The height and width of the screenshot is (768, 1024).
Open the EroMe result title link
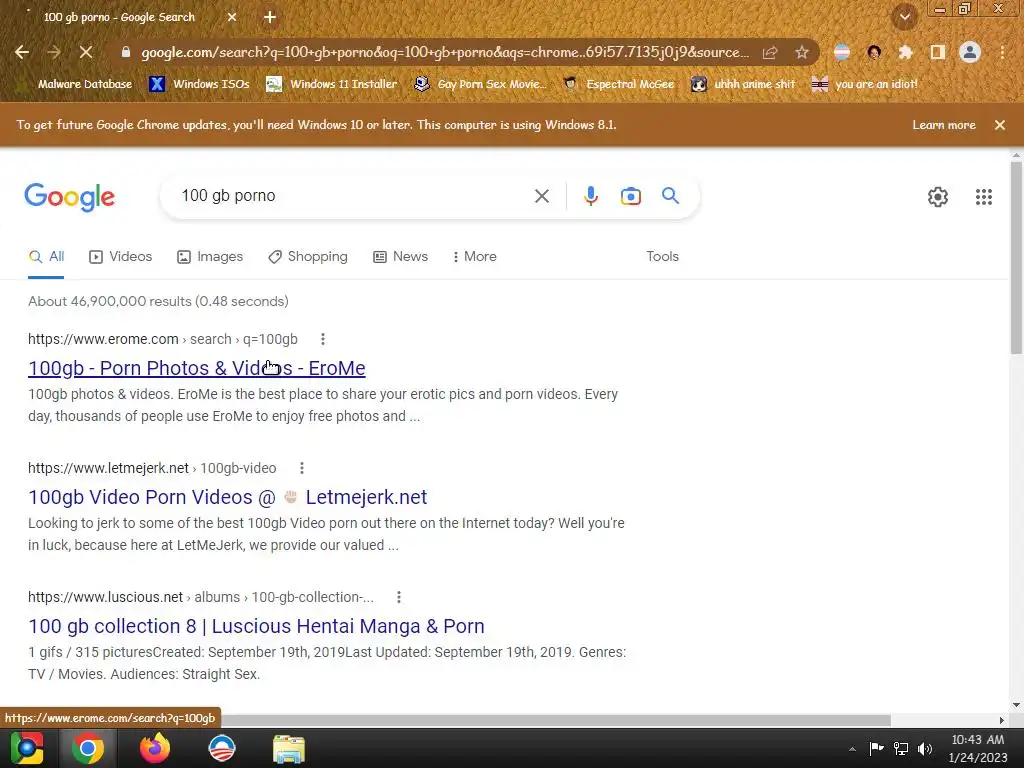point(197,368)
